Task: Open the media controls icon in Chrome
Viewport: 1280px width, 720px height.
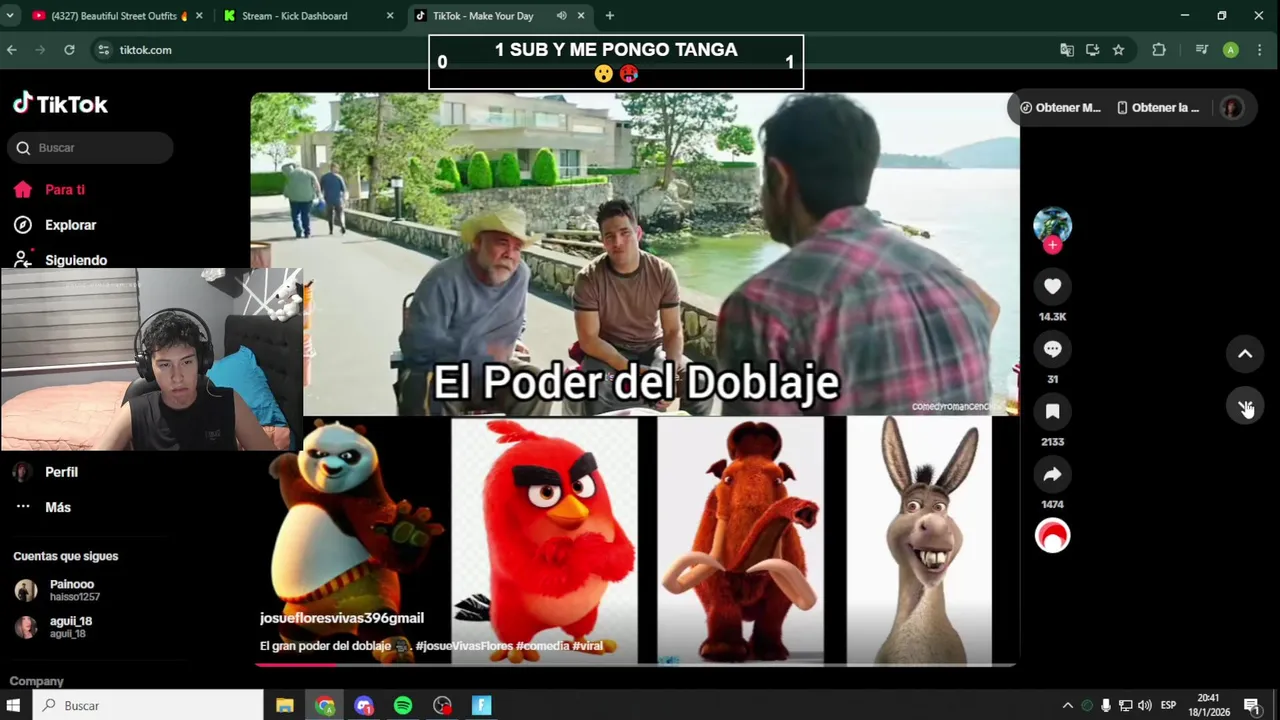Action: click(1202, 50)
